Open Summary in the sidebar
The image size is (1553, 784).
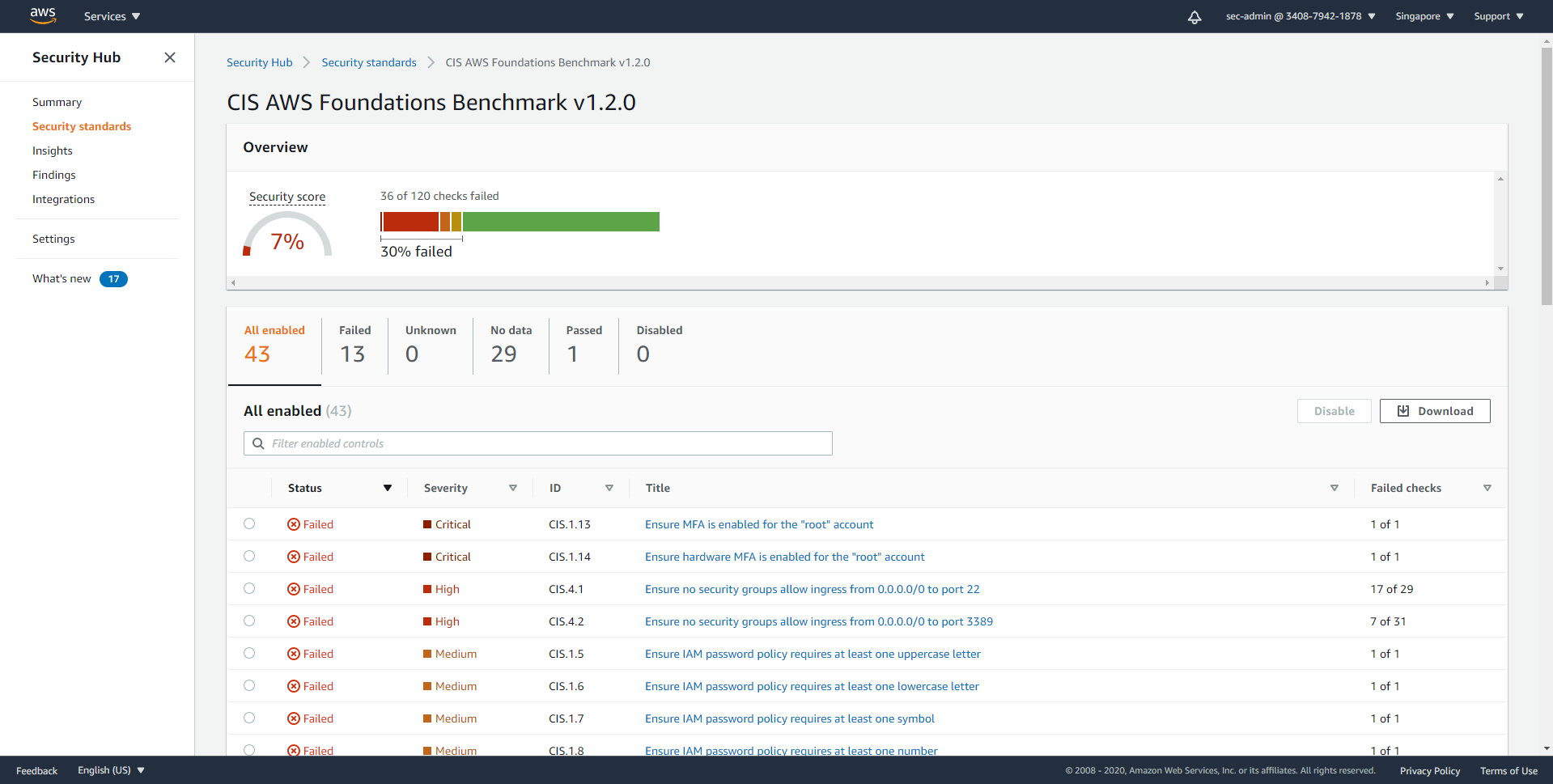point(57,102)
